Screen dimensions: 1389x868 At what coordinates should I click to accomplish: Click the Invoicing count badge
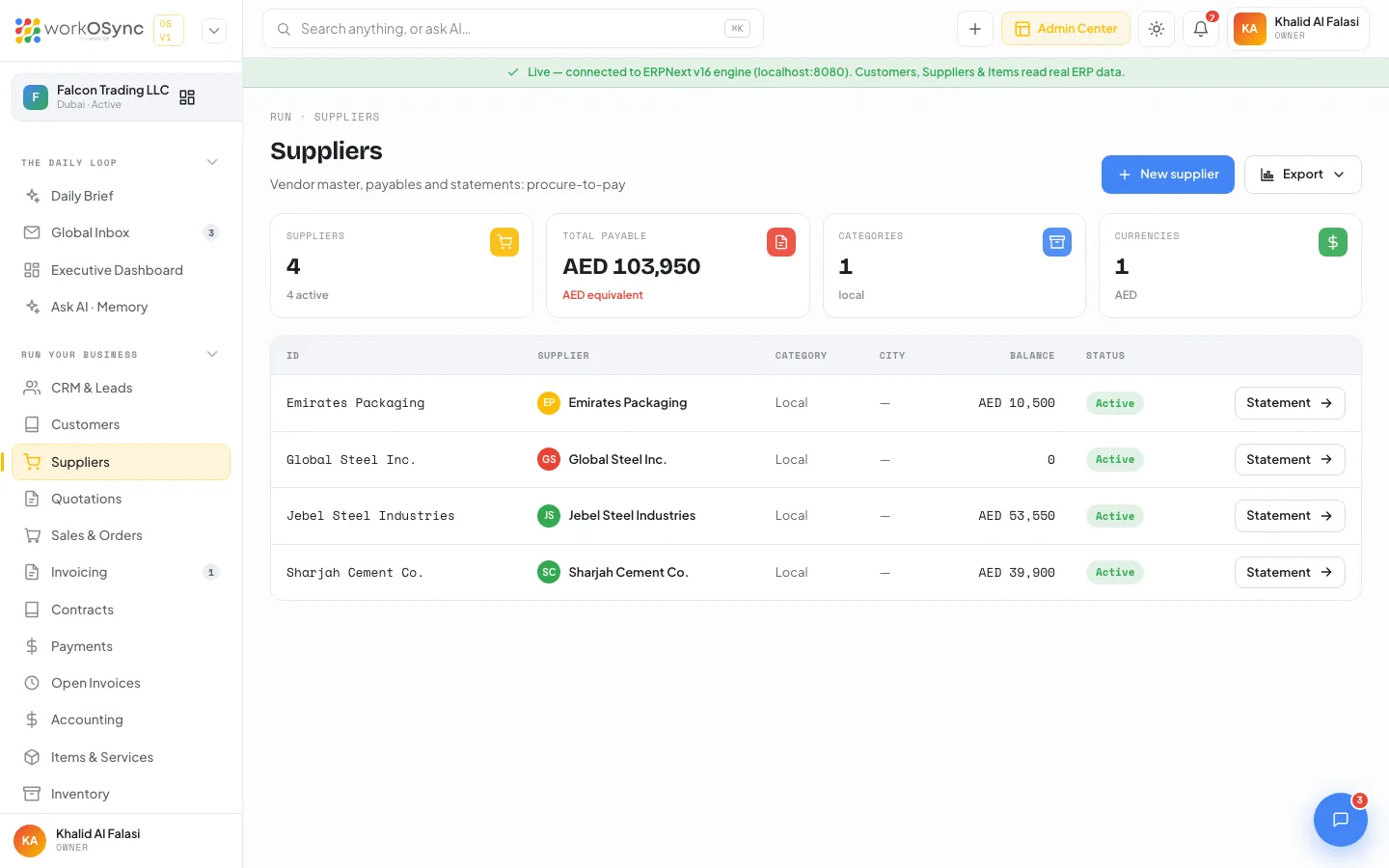(211, 572)
